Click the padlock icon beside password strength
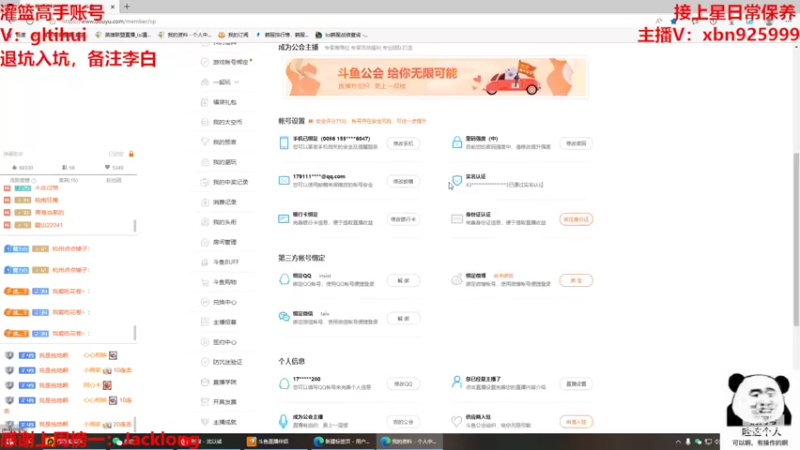The width and height of the screenshot is (800, 450). pos(457,142)
